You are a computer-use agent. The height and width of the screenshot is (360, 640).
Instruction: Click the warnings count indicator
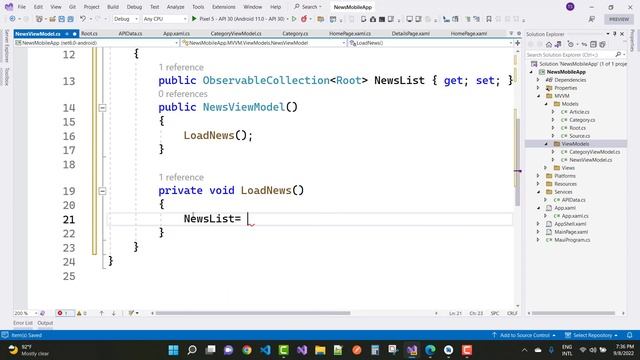pos(82,313)
